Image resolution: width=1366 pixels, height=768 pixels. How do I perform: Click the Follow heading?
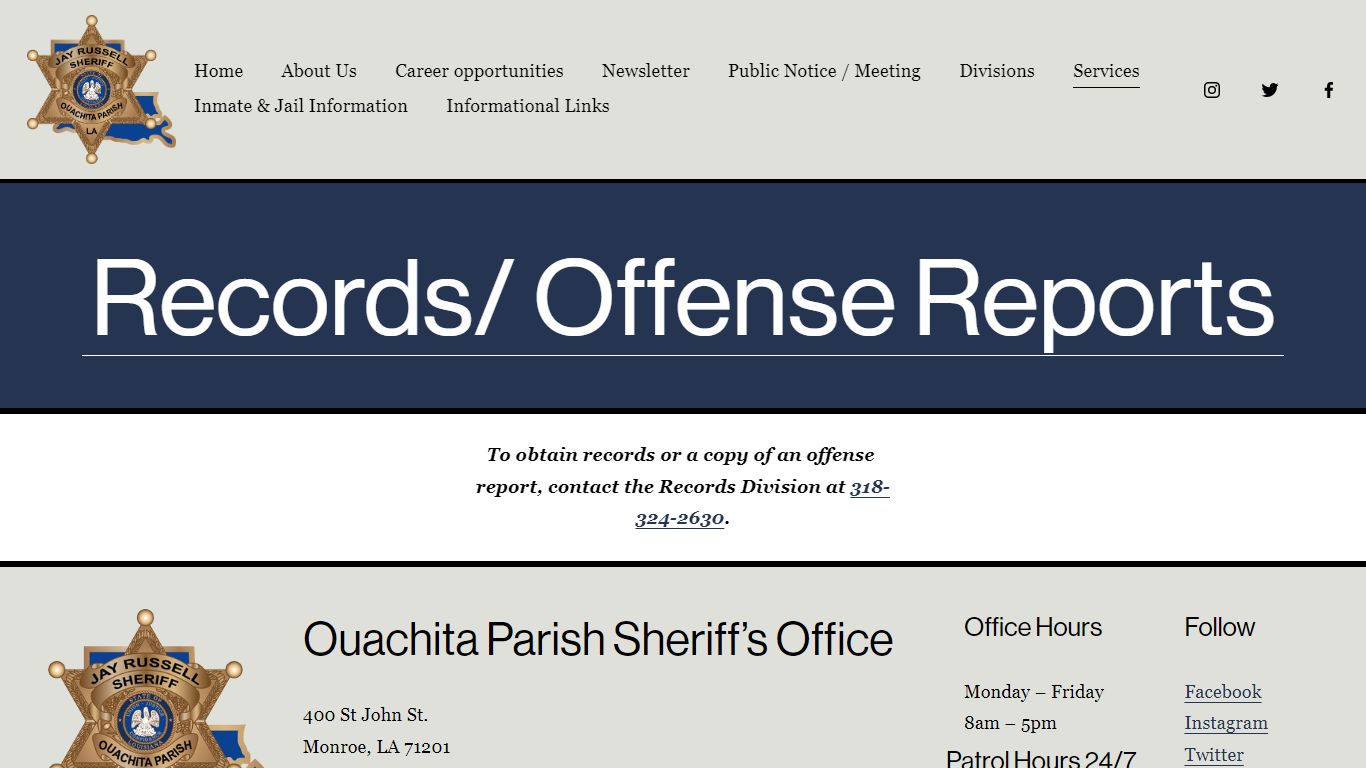coord(1219,627)
